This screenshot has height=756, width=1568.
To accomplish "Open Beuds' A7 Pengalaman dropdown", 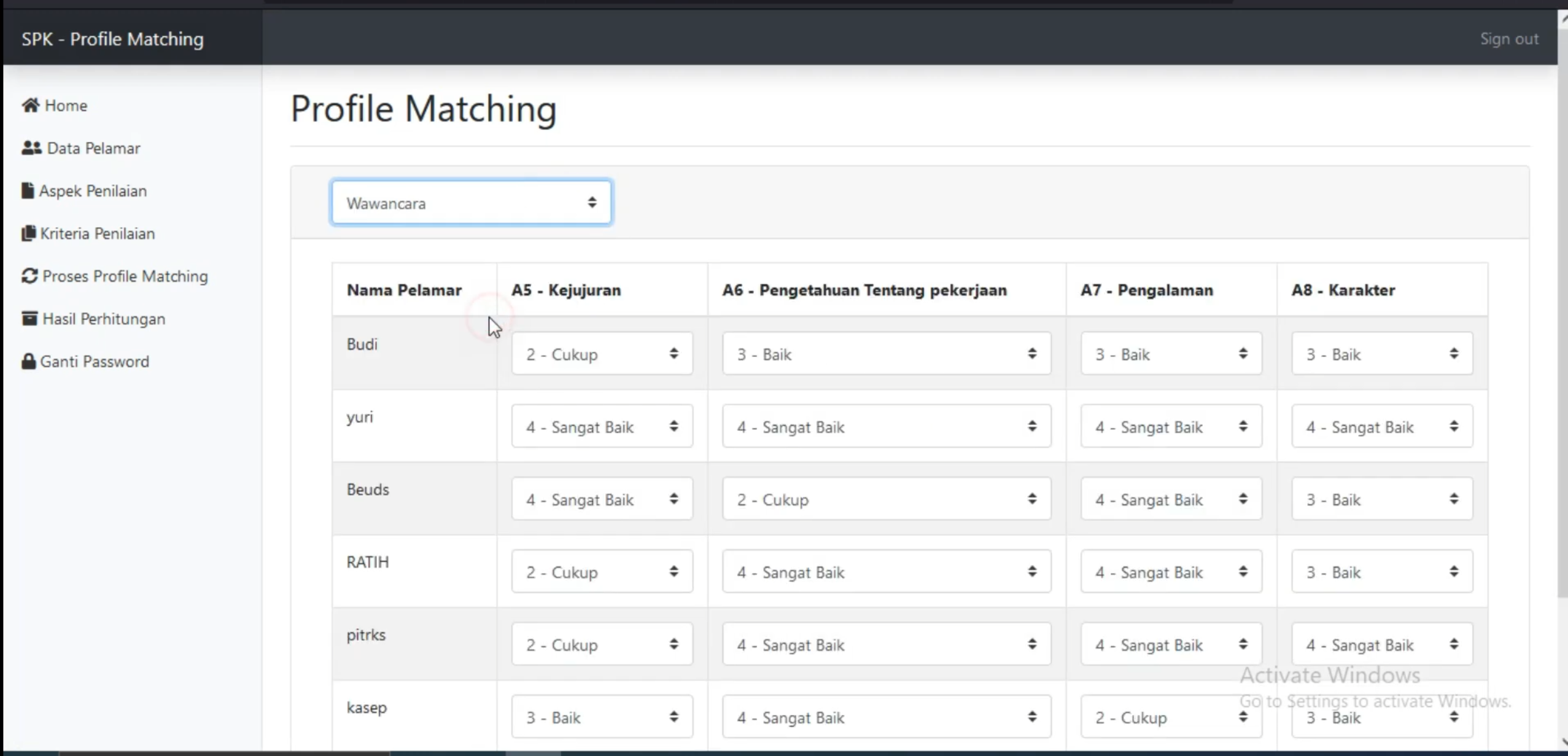I will coord(1171,499).
